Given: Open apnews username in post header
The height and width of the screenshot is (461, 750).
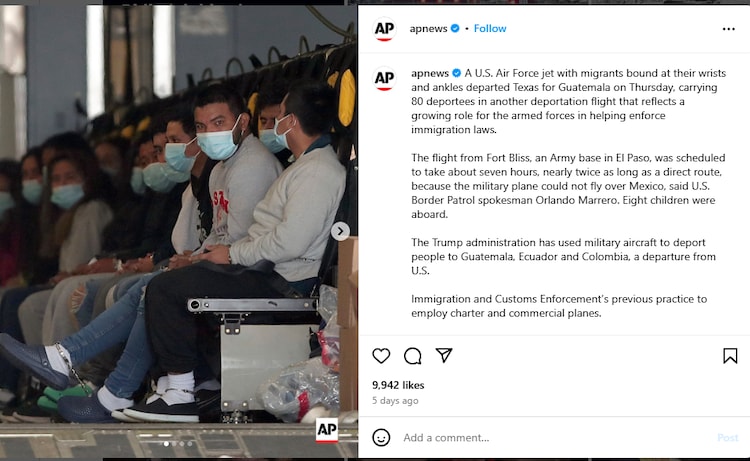Looking at the screenshot, I should [428, 29].
